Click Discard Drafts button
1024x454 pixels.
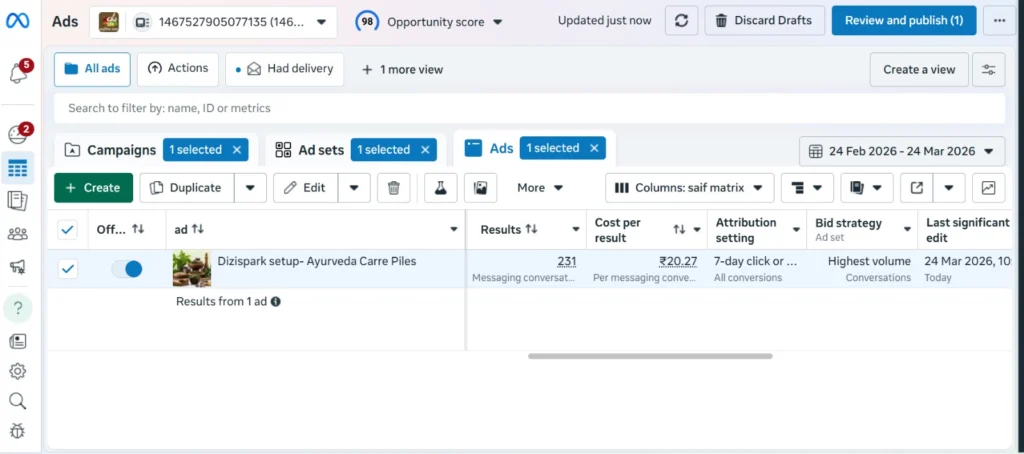tap(765, 21)
